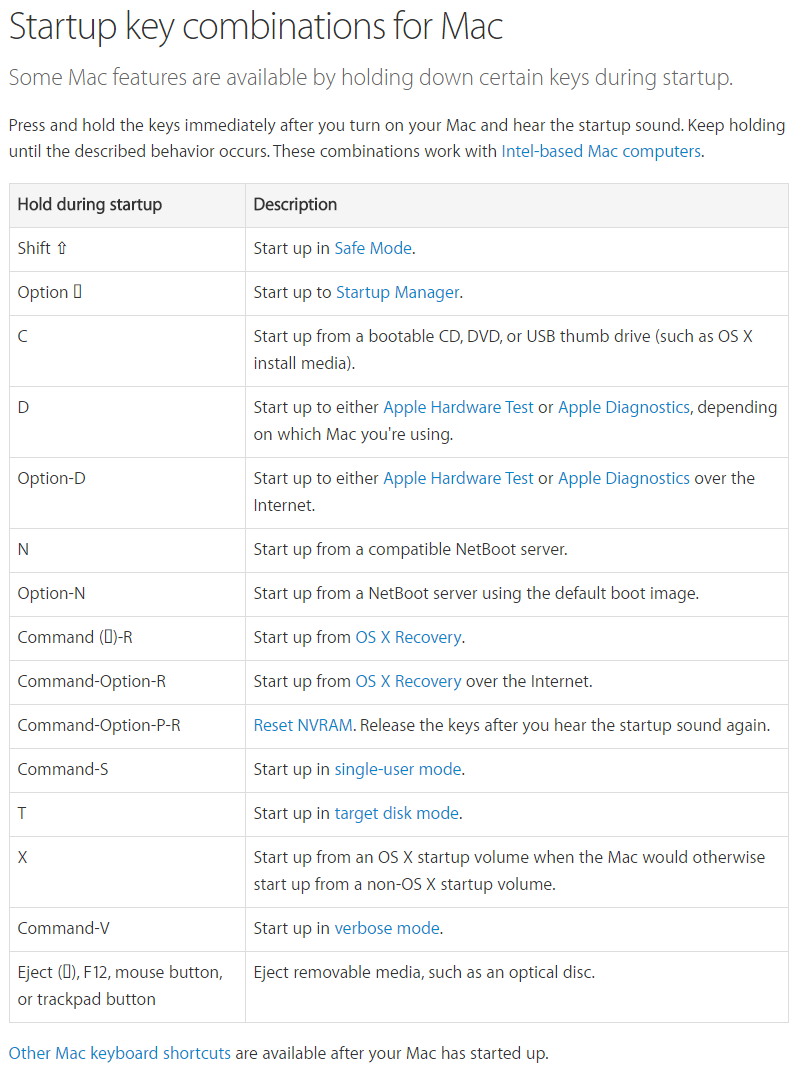
Task: Open the target disk mode link
Action: (x=396, y=813)
